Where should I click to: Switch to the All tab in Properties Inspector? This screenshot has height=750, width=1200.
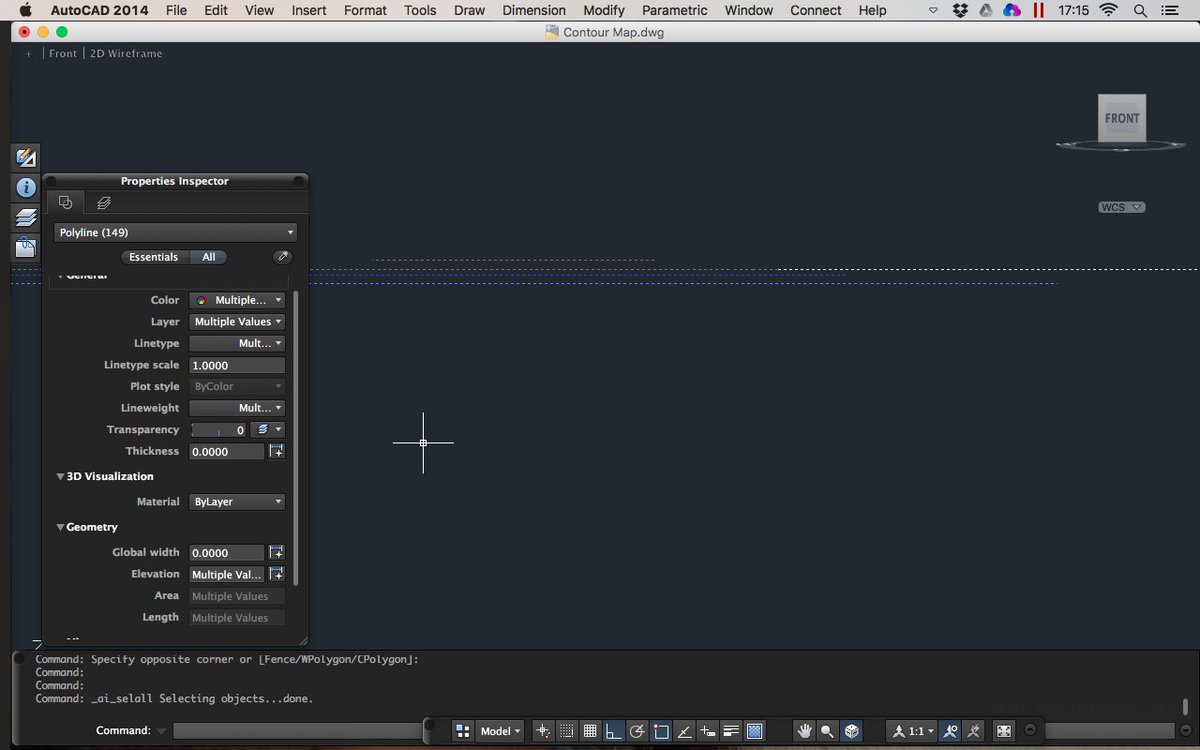pyautogui.click(x=209, y=257)
